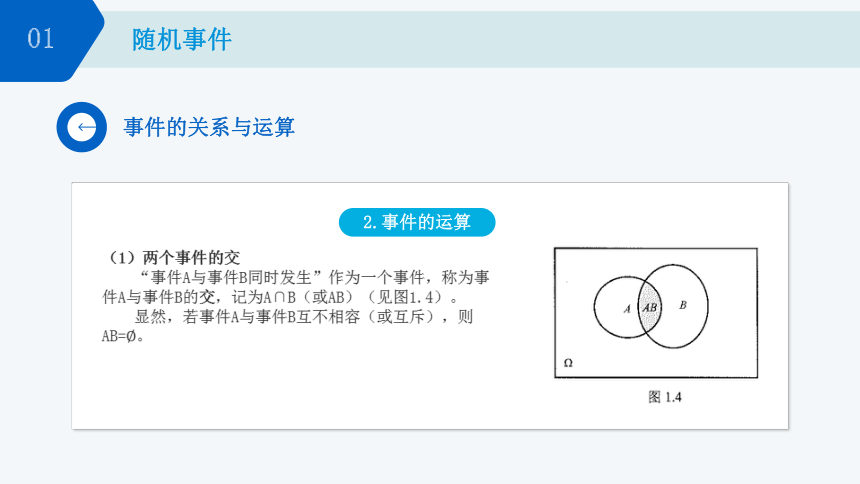Click the 事件的关系与运算 subtitle
Viewport: 860px width, 484px height.
pyautogui.click(x=209, y=127)
